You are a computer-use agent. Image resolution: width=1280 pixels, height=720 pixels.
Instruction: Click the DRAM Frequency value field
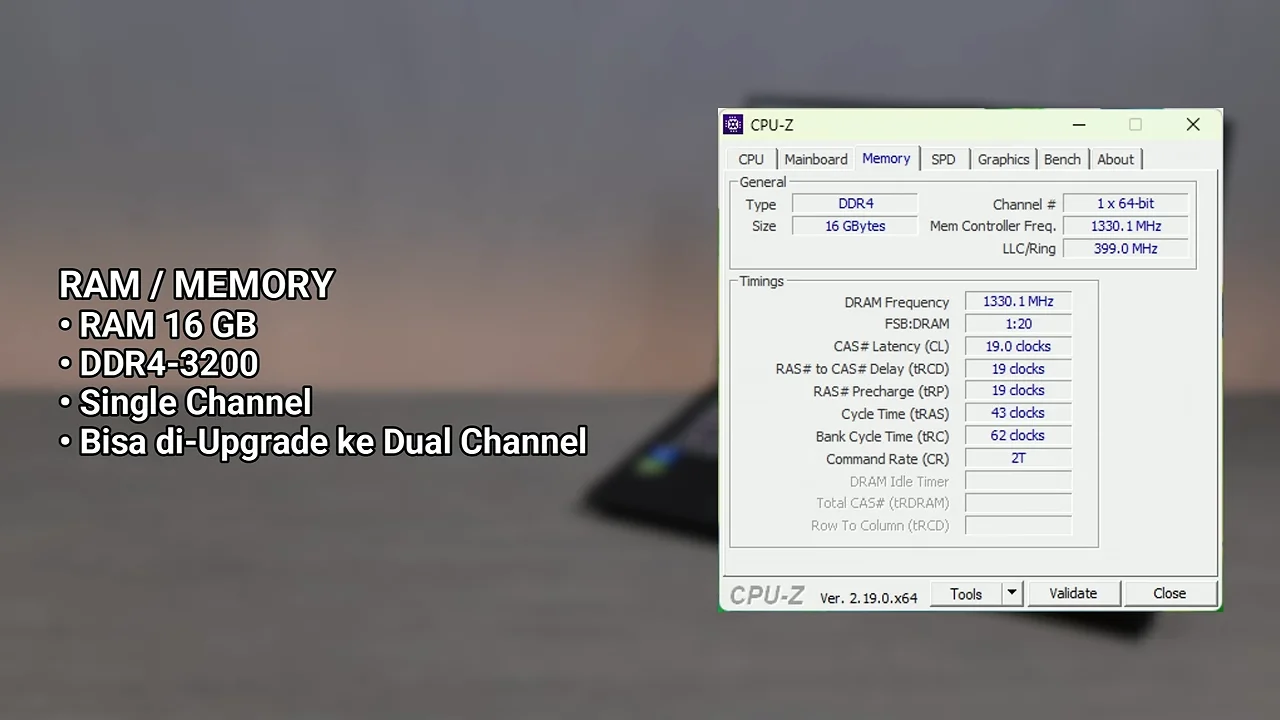1018,301
